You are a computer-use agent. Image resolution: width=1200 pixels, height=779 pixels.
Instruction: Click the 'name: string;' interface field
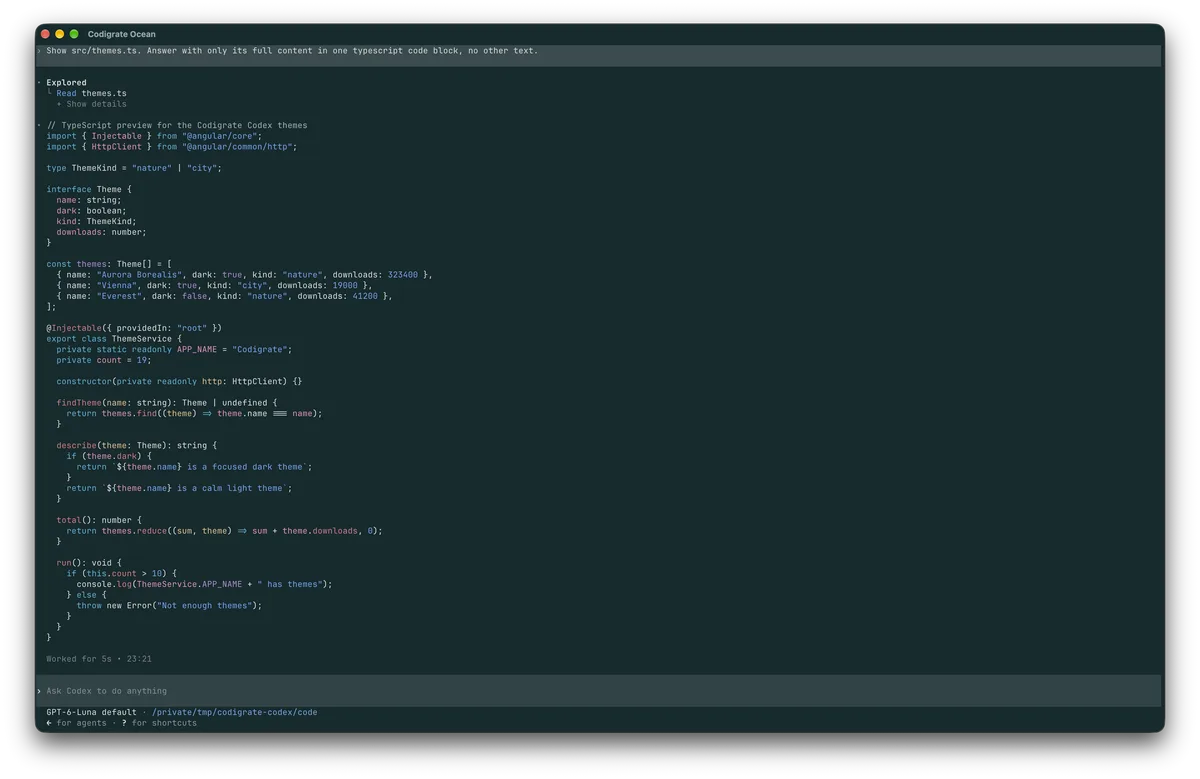point(89,200)
